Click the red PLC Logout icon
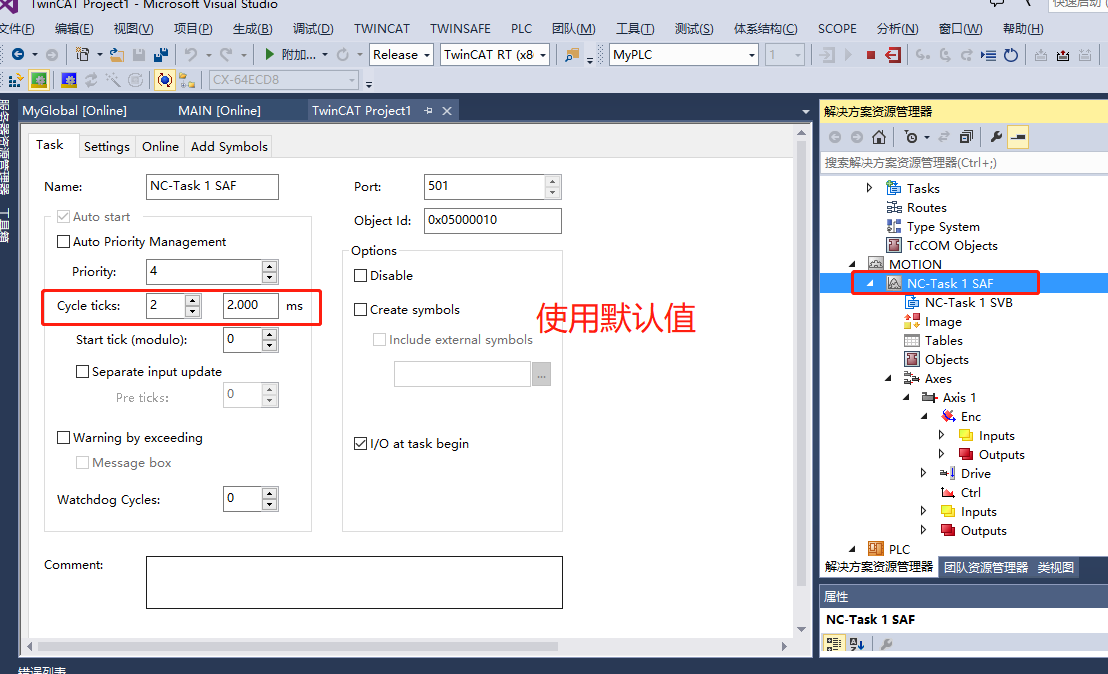The height and width of the screenshot is (674, 1108). click(893, 54)
